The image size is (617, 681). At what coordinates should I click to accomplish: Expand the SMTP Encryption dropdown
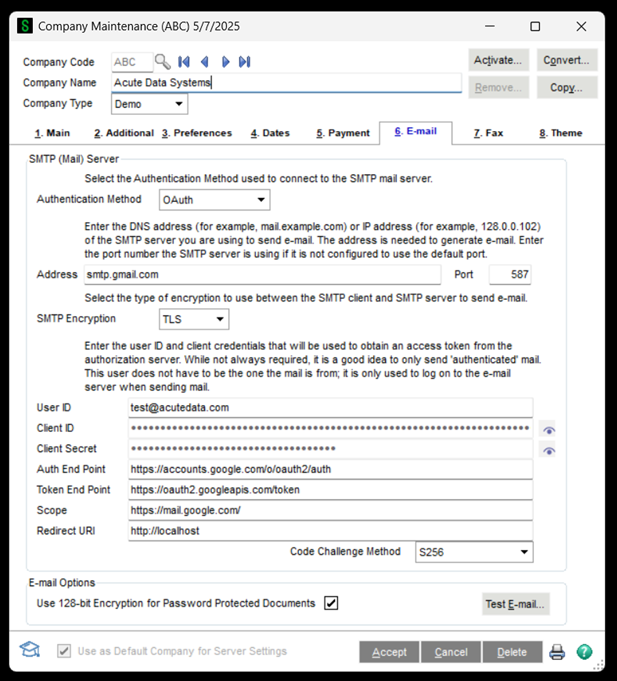pos(194,320)
